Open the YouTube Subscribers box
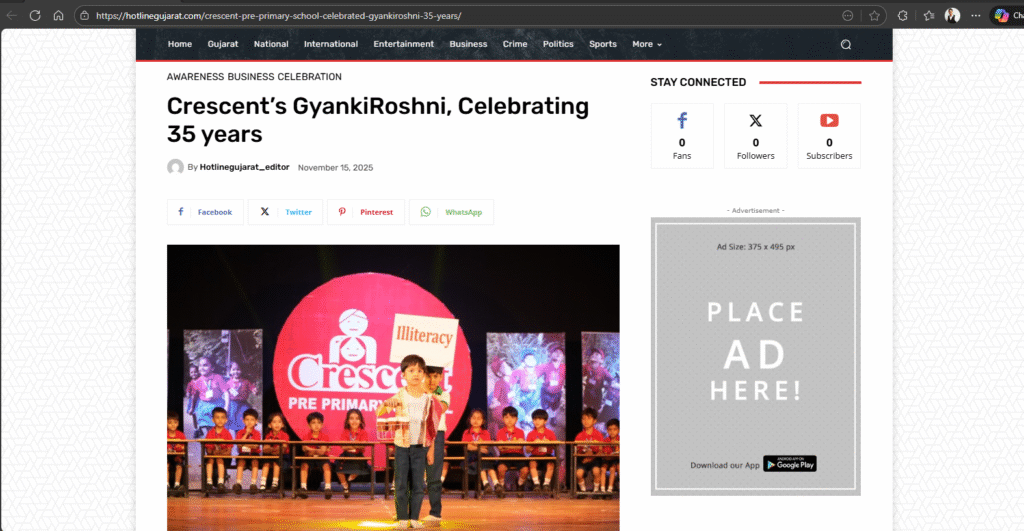The height and width of the screenshot is (531, 1024). pos(829,136)
